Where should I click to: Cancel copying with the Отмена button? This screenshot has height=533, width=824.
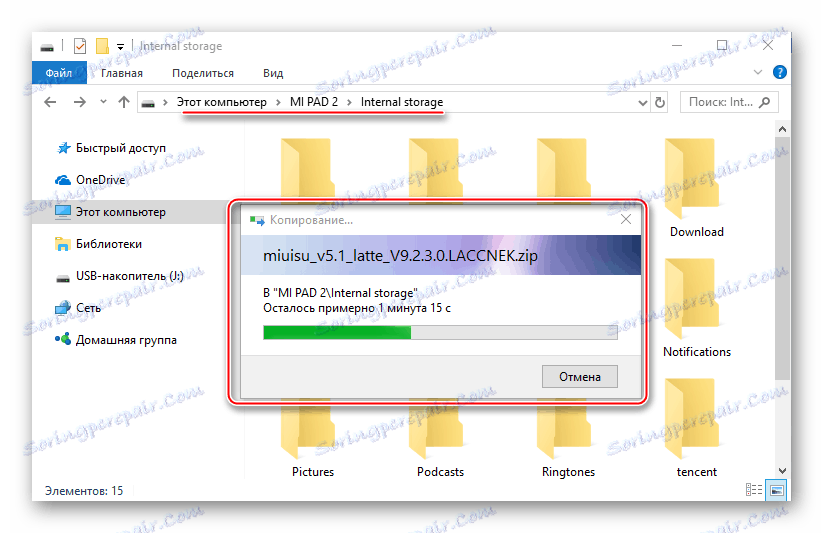pos(580,377)
